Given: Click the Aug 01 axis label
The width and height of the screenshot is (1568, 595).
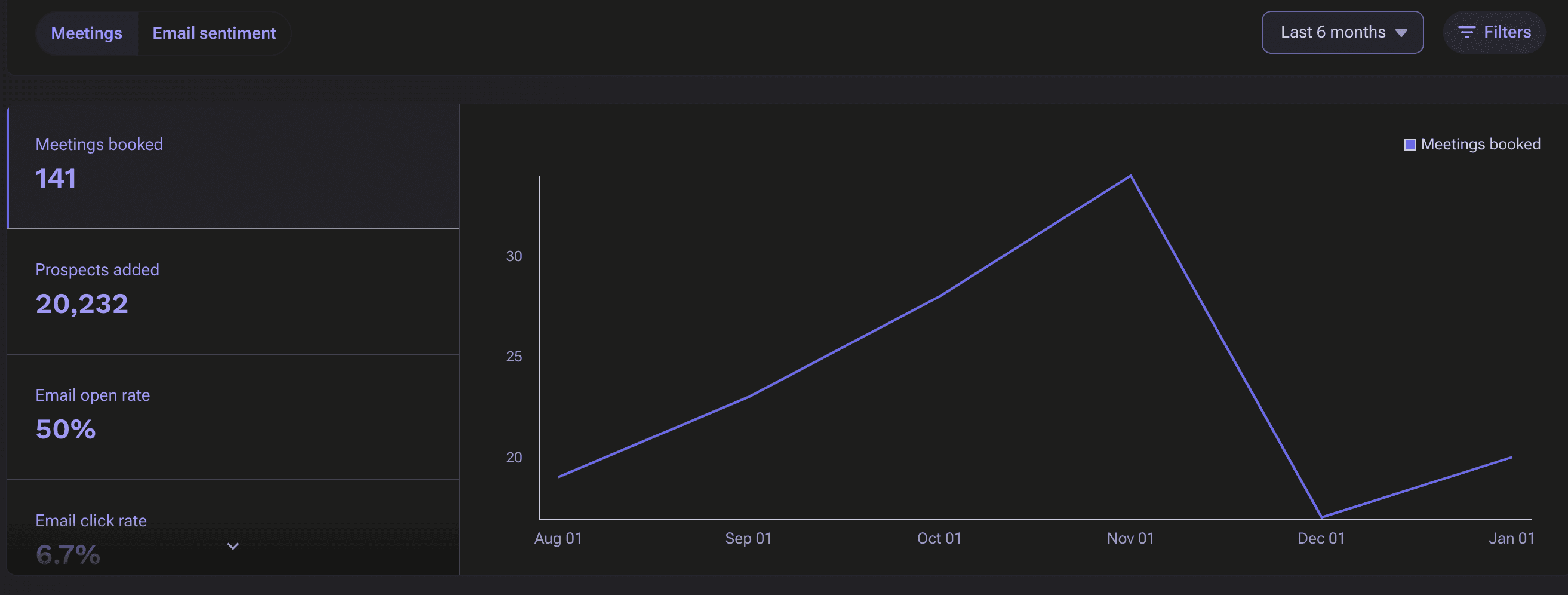Looking at the screenshot, I should [x=558, y=538].
